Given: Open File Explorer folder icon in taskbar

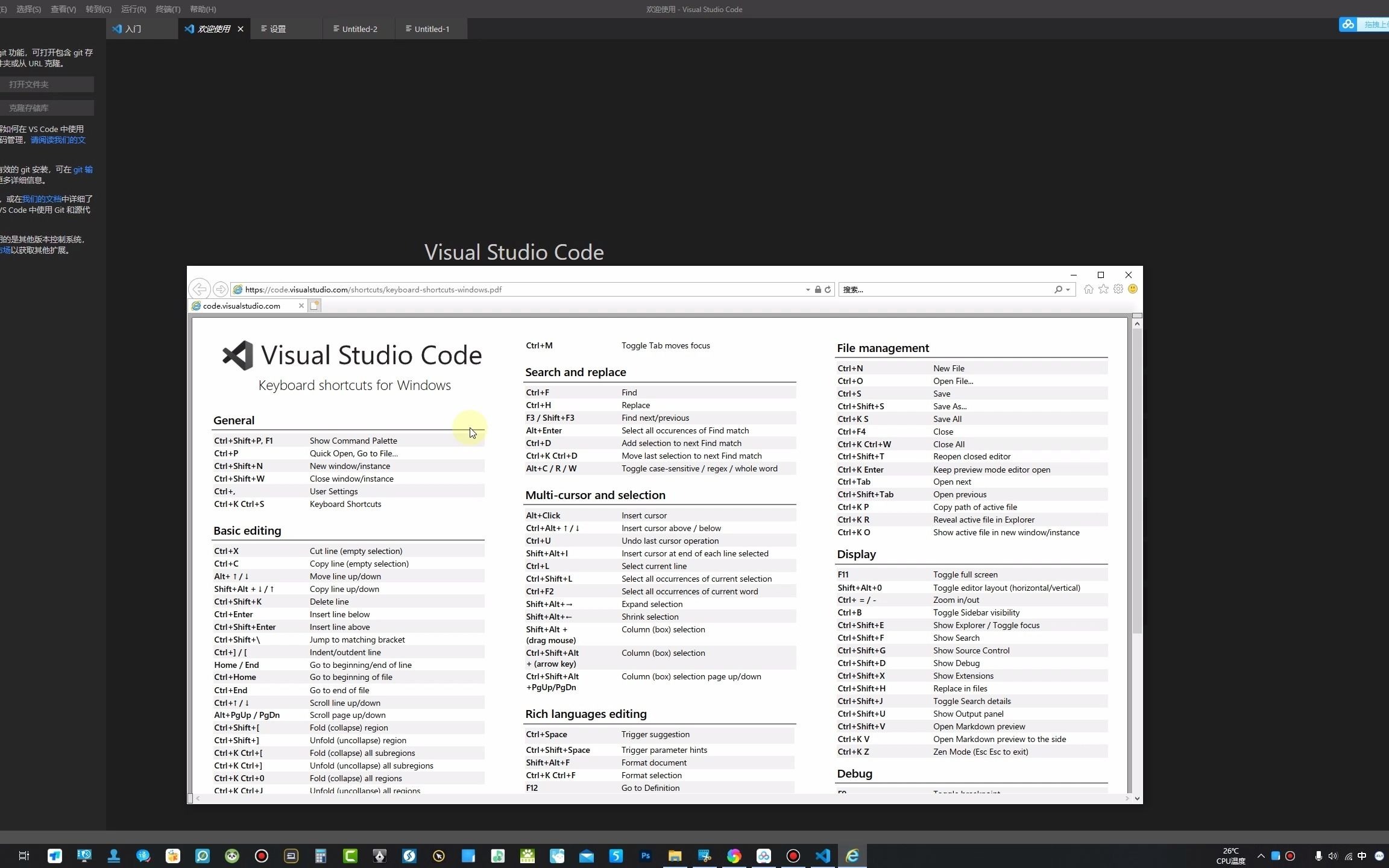Looking at the screenshot, I should (675, 856).
